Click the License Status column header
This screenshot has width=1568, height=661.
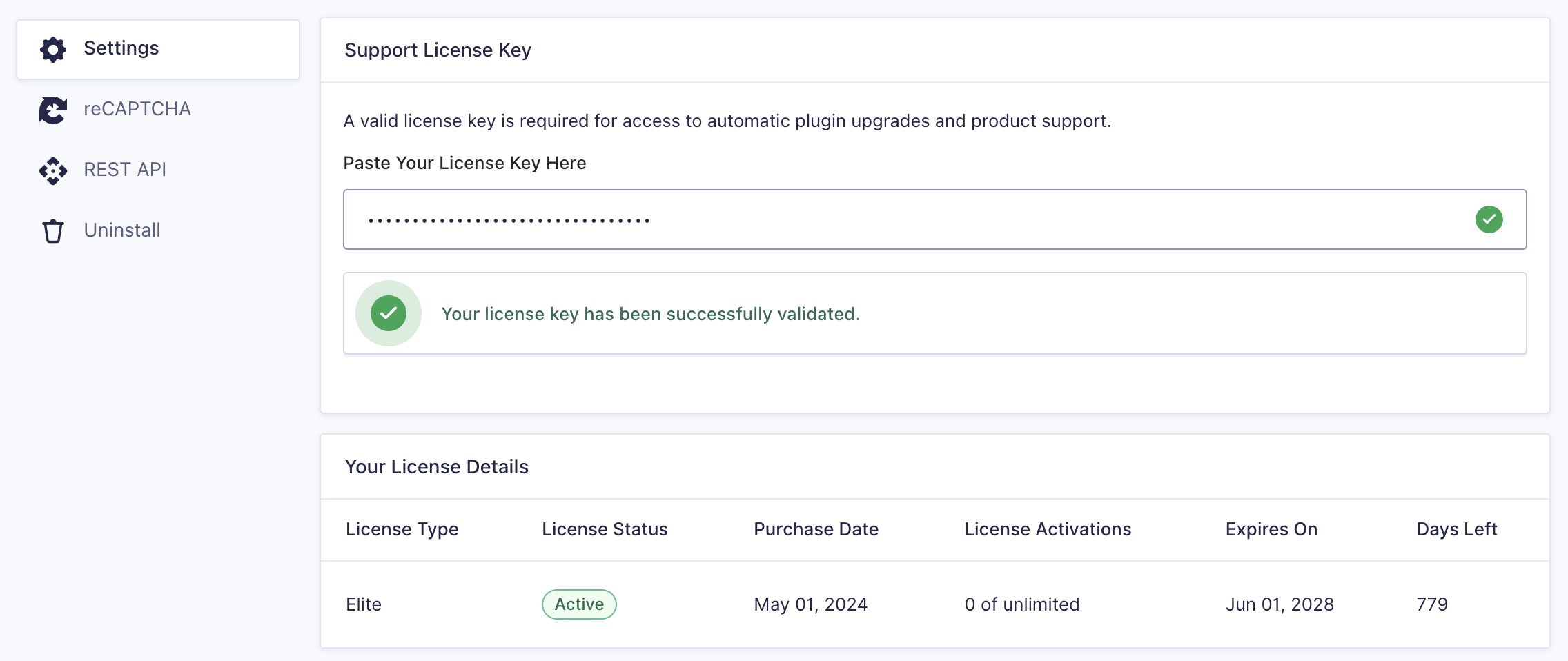(x=605, y=529)
